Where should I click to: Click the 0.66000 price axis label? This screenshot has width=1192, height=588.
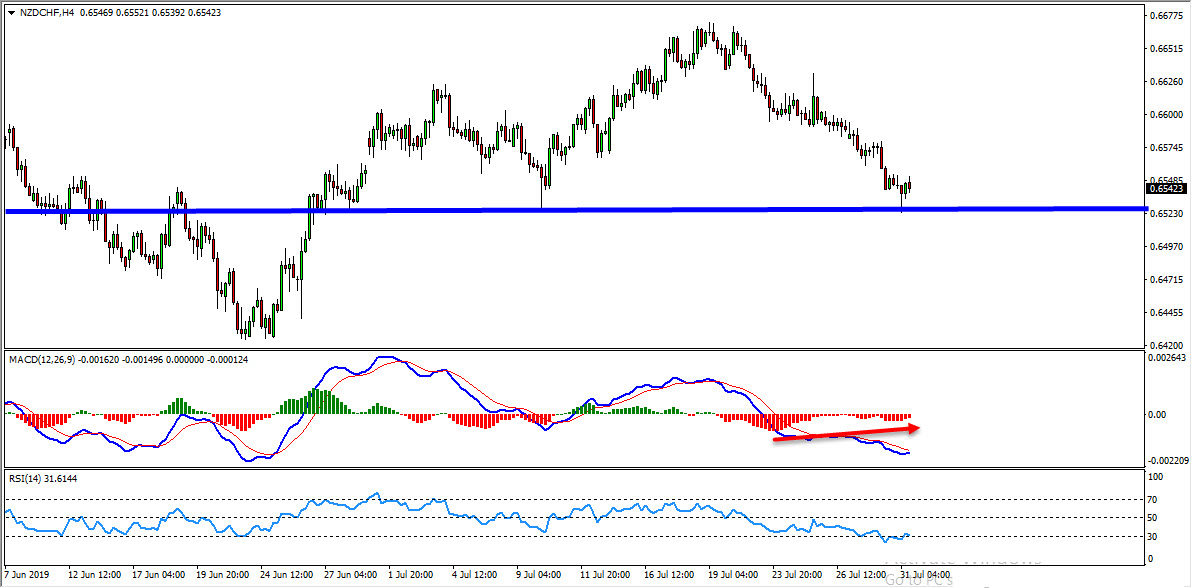pyautogui.click(x=1166, y=115)
